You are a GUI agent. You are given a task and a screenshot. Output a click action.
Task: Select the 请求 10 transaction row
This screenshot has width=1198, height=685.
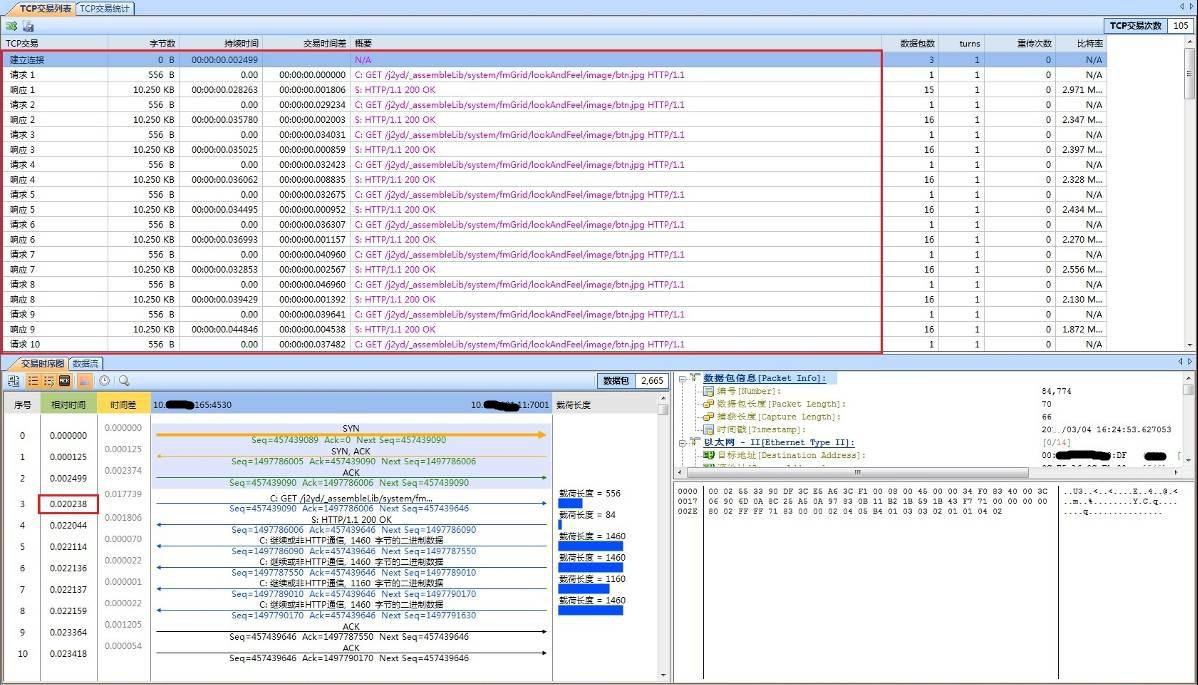pyautogui.click(x=554, y=344)
